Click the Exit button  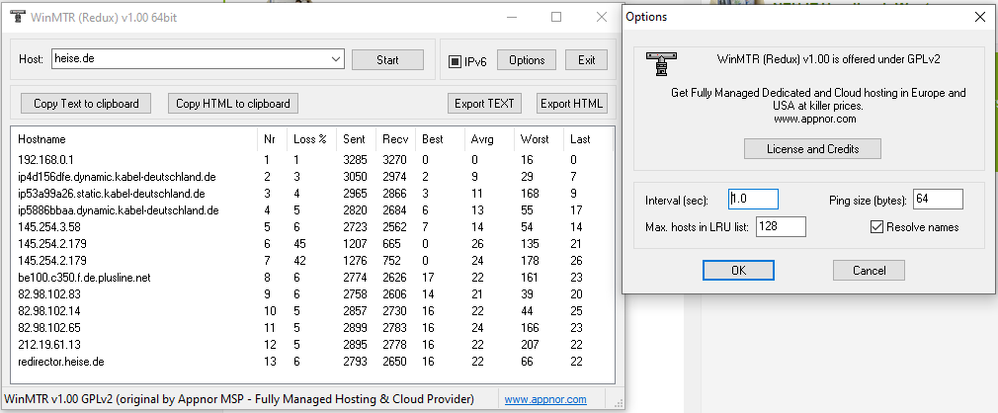click(x=586, y=60)
